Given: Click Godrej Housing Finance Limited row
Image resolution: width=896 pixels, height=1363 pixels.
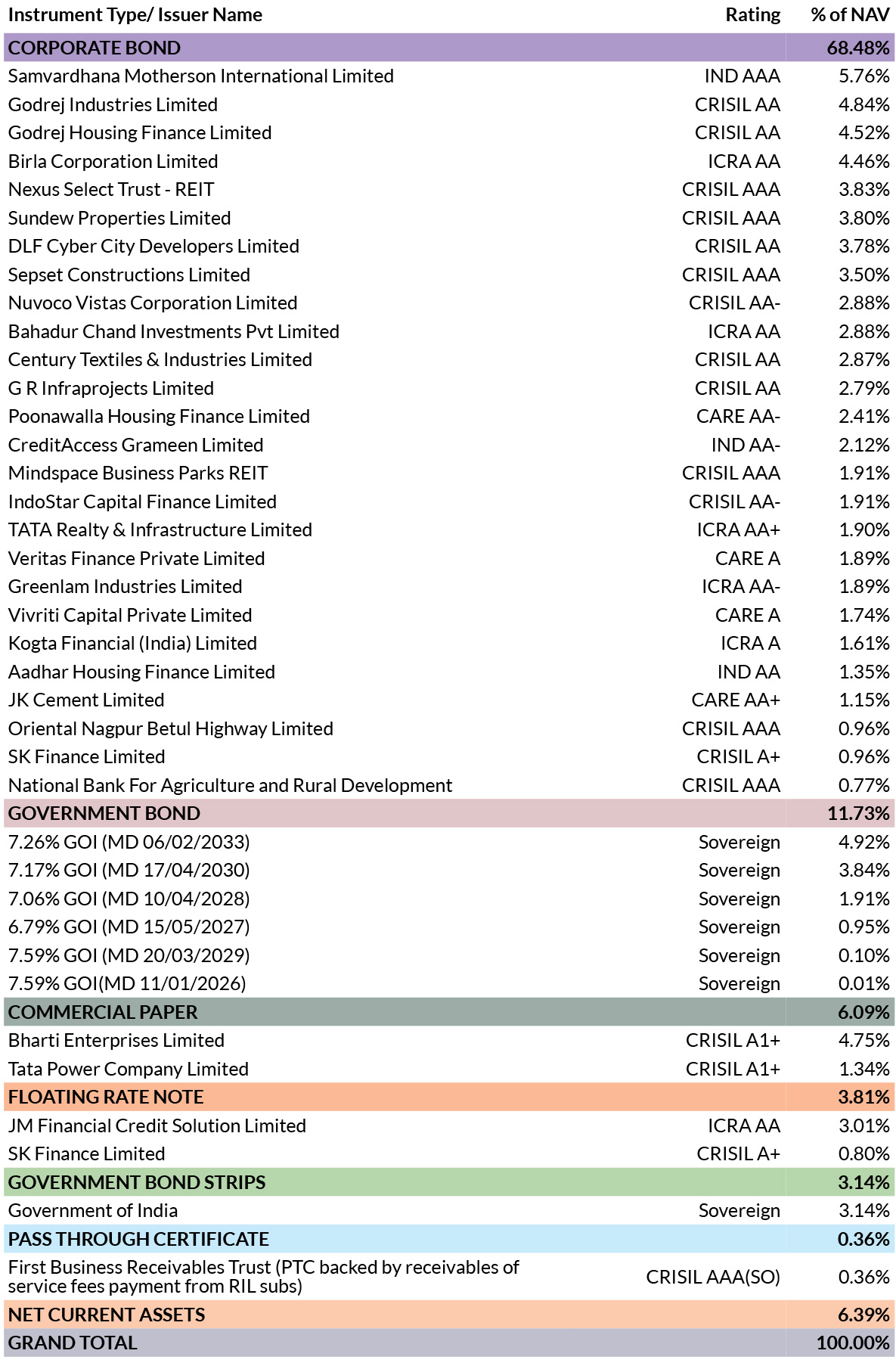Looking at the screenshot, I should (449, 132).
